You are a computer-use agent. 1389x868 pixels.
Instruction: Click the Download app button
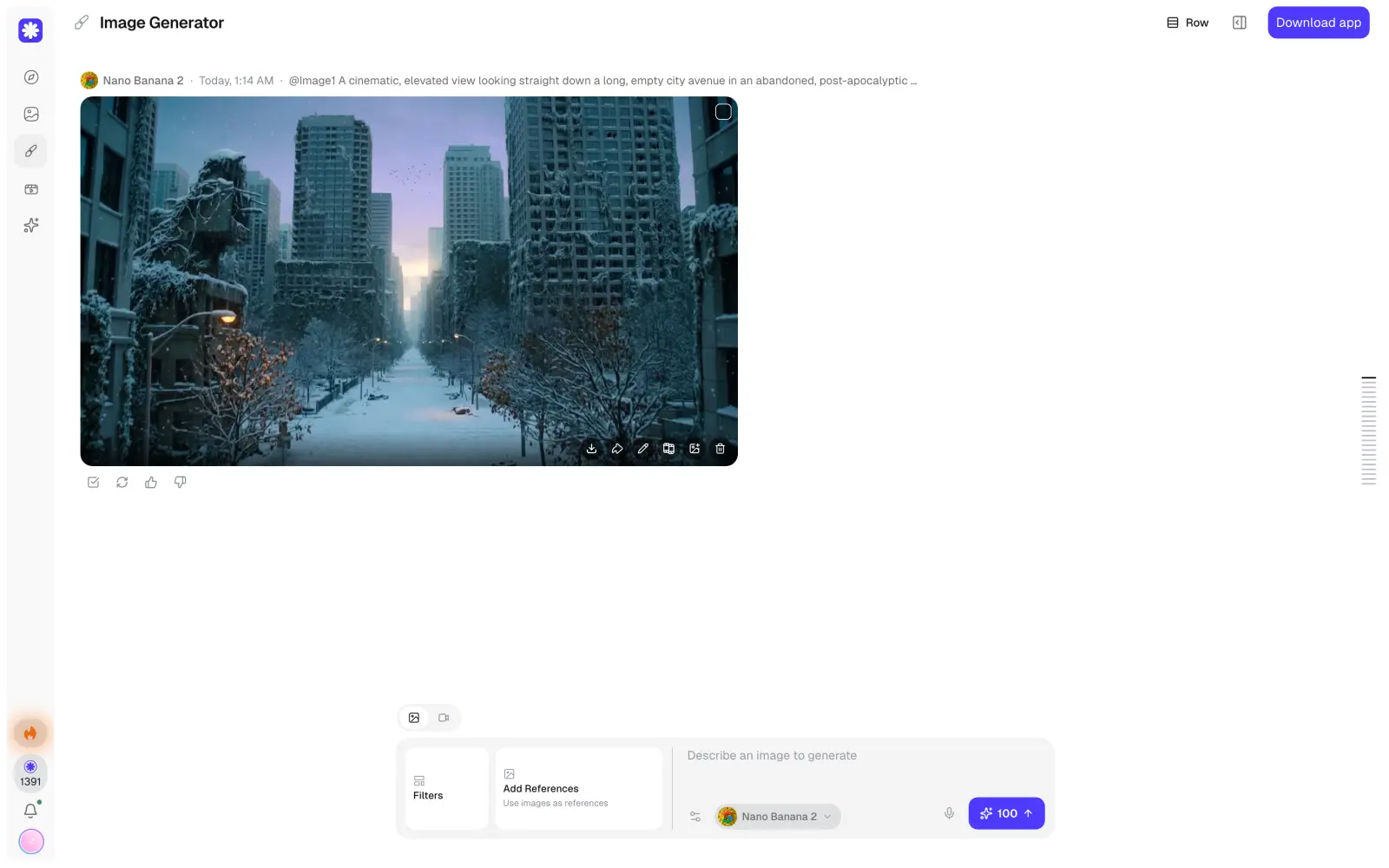click(1318, 23)
